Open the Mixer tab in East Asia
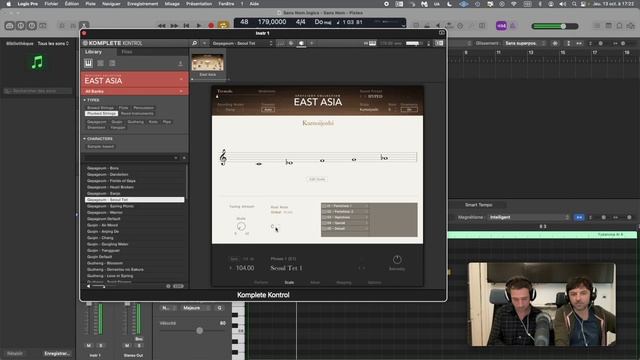Viewport: 640px width, 360px height. point(315,282)
